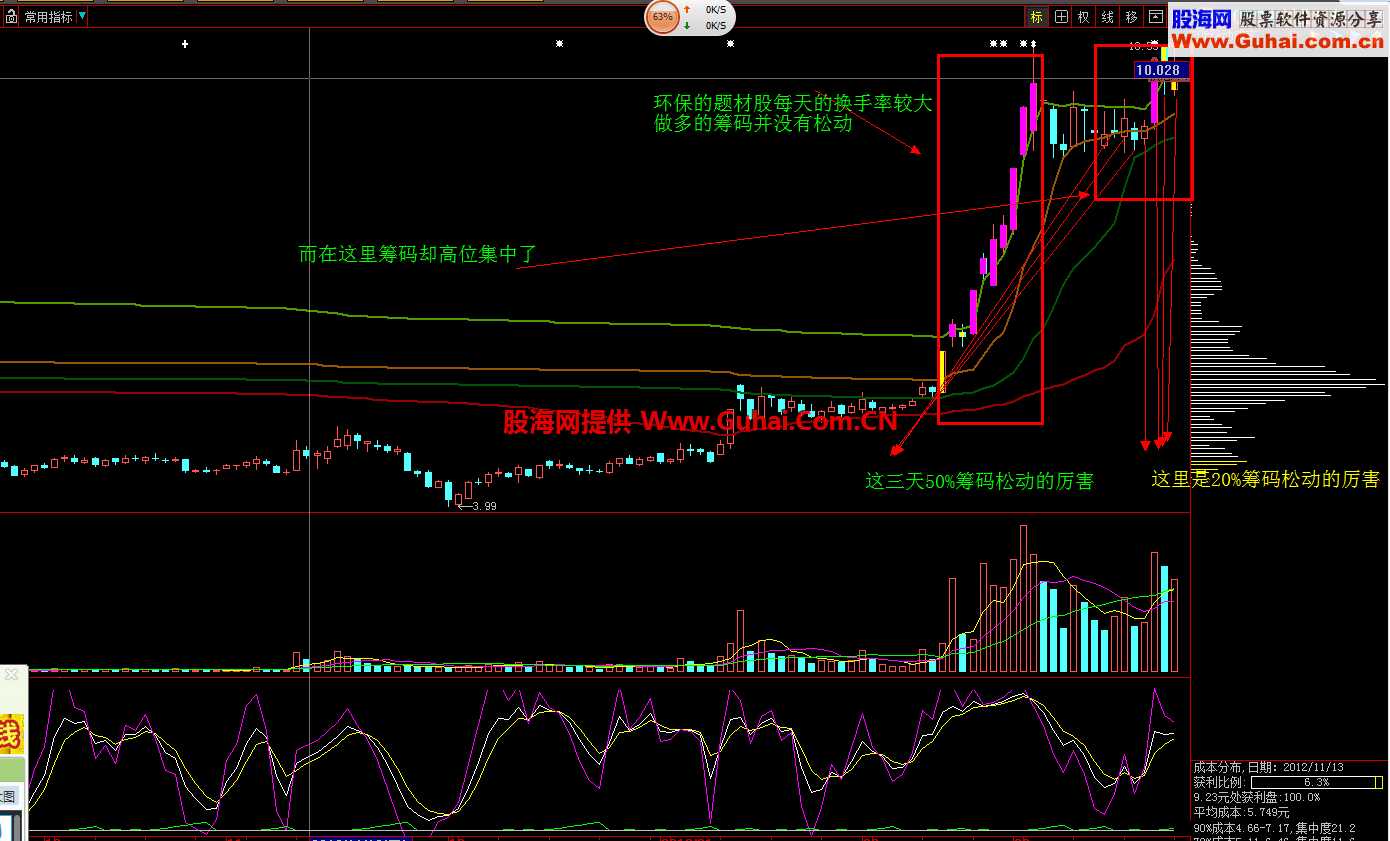The image size is (1390, 841).
Task: Click the orange upload speed arrow
Action: pos(687,9)
